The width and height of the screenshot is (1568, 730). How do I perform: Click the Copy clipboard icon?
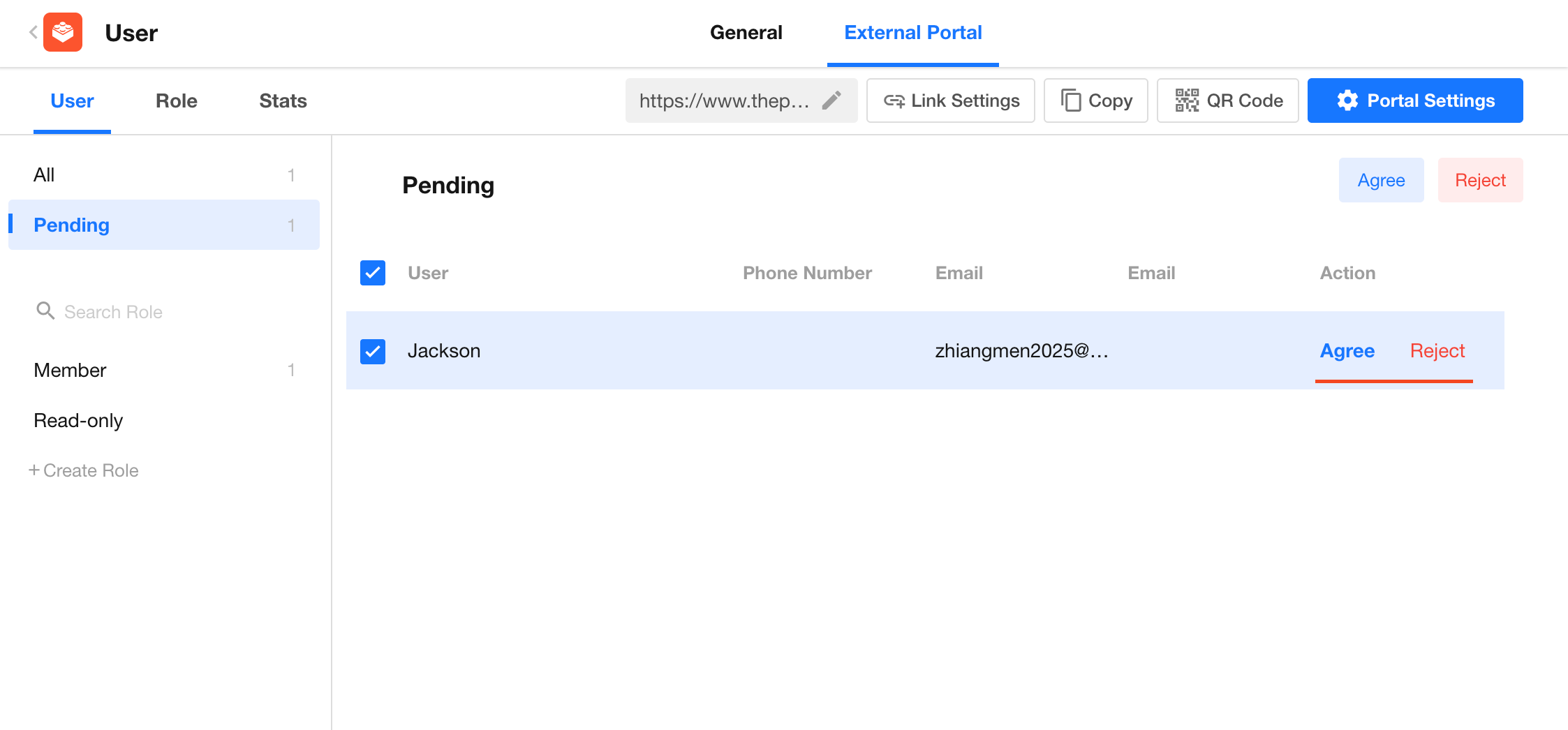1071,100
